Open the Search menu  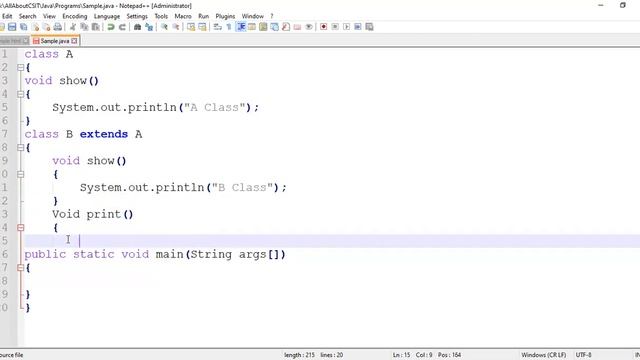click(27, 16)
